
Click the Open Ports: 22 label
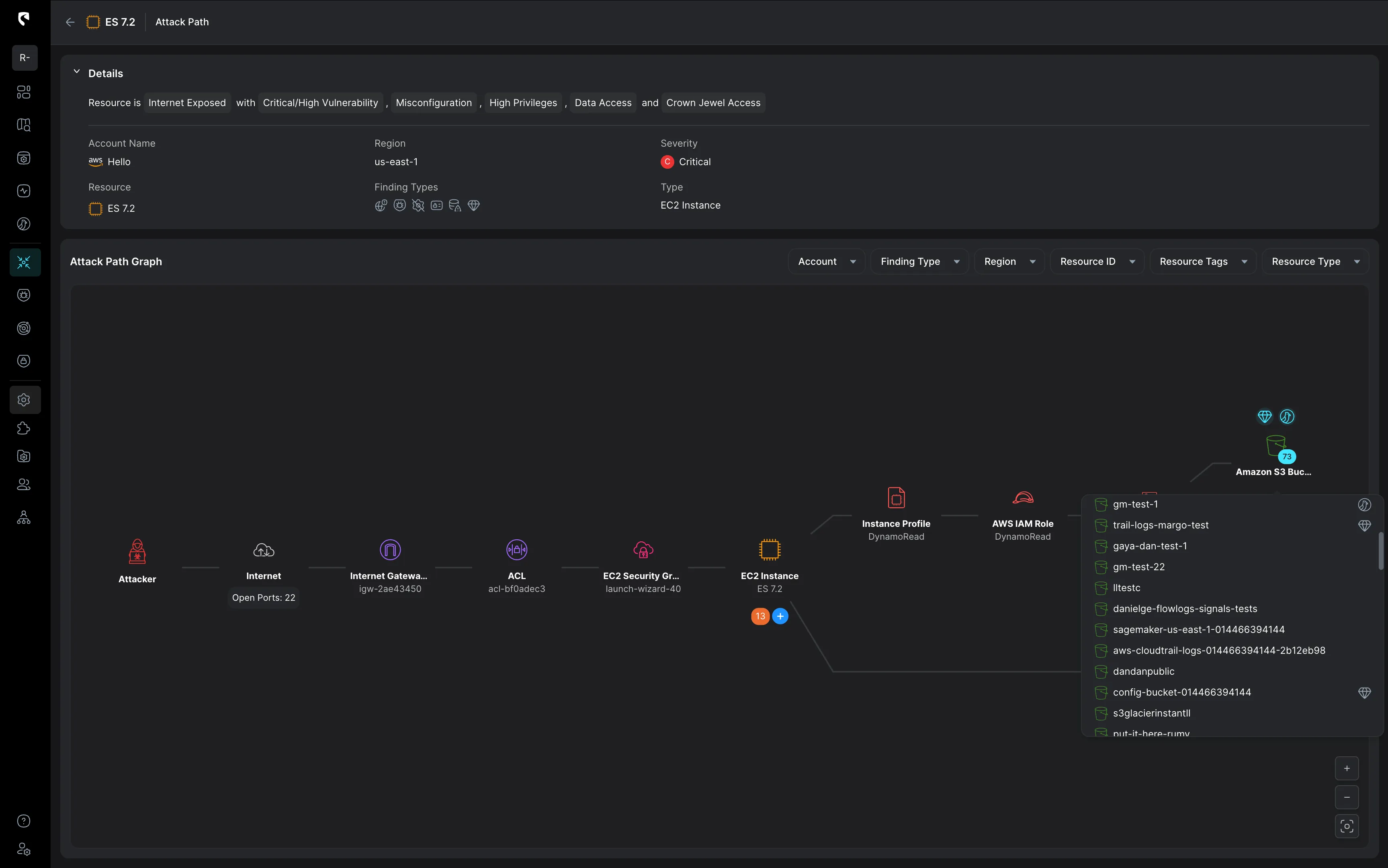[264, 598]
